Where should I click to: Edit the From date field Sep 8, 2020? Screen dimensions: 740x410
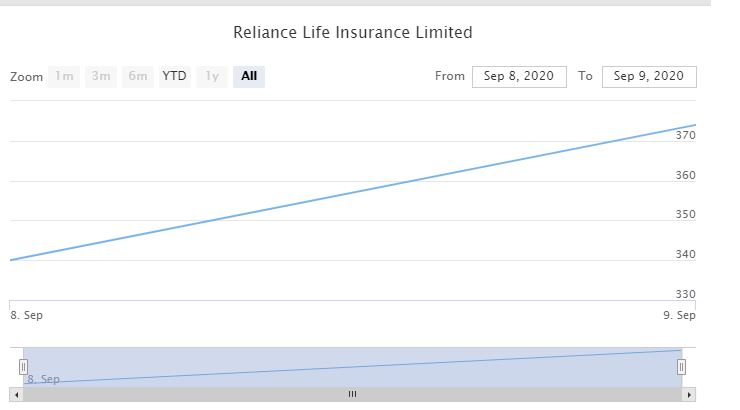519,76
